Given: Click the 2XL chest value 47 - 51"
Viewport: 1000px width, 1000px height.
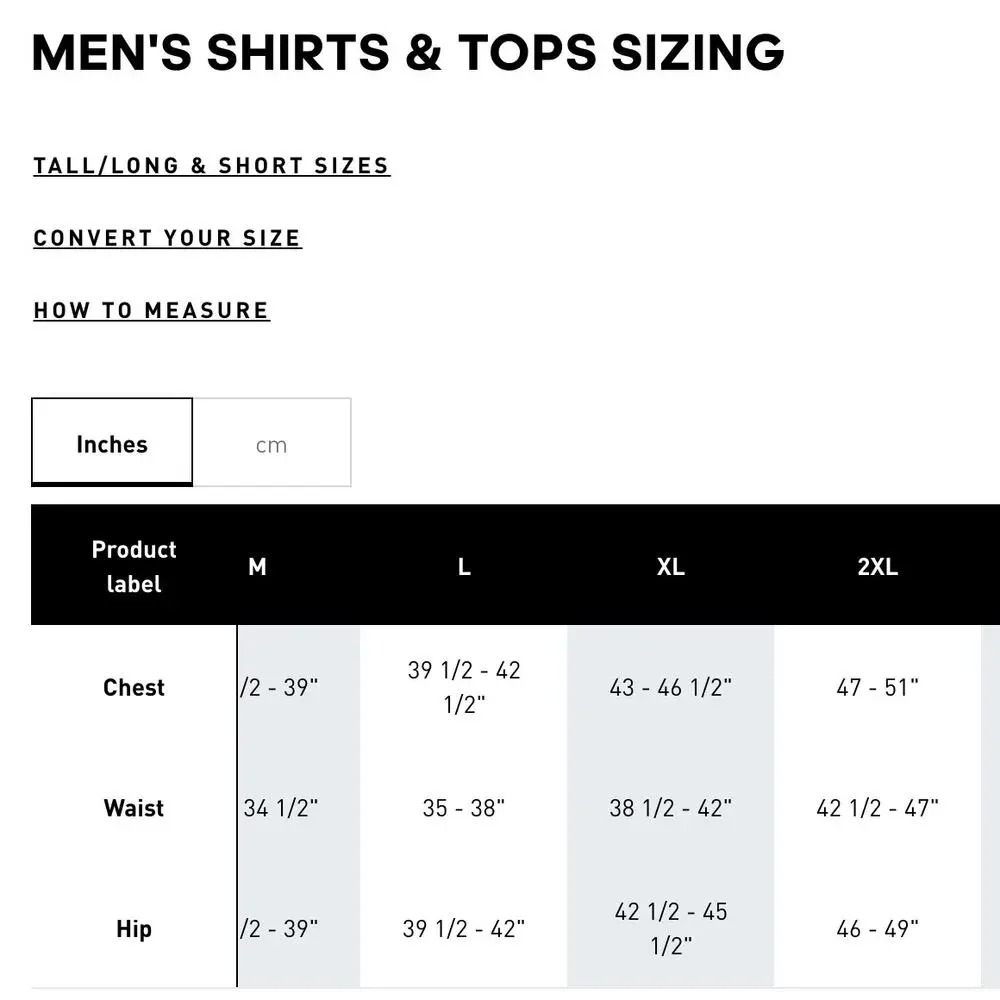Looking at the screenshot, I should [x=878, y=688].
